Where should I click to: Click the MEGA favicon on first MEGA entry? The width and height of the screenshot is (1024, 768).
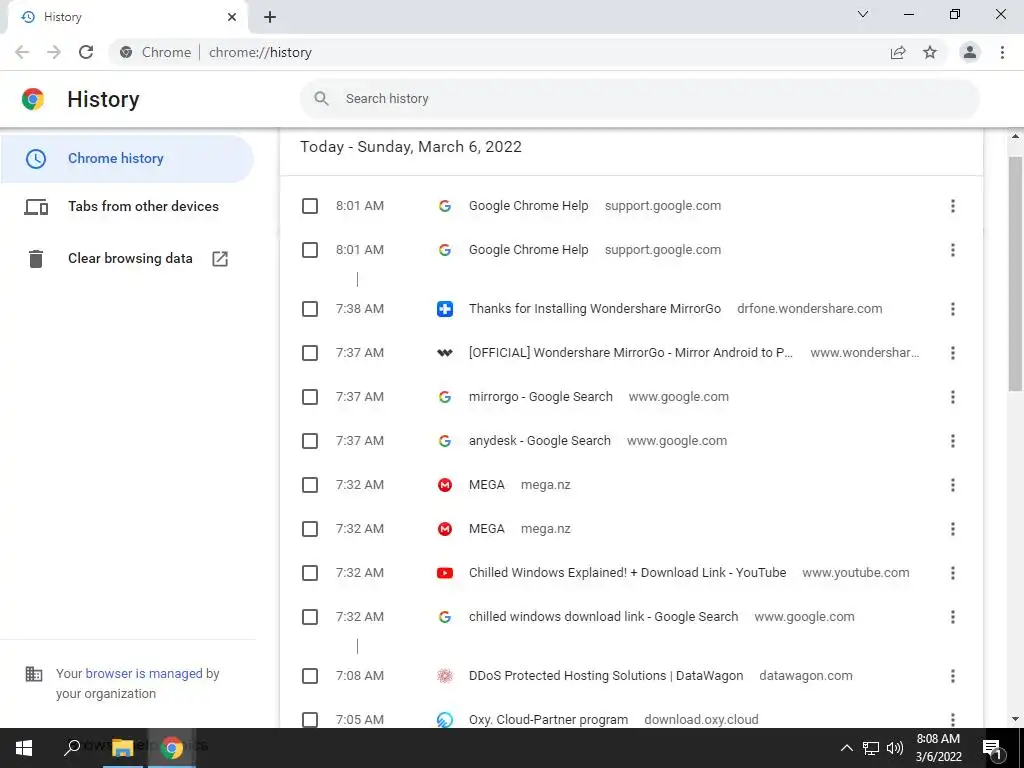coord(445,485)
